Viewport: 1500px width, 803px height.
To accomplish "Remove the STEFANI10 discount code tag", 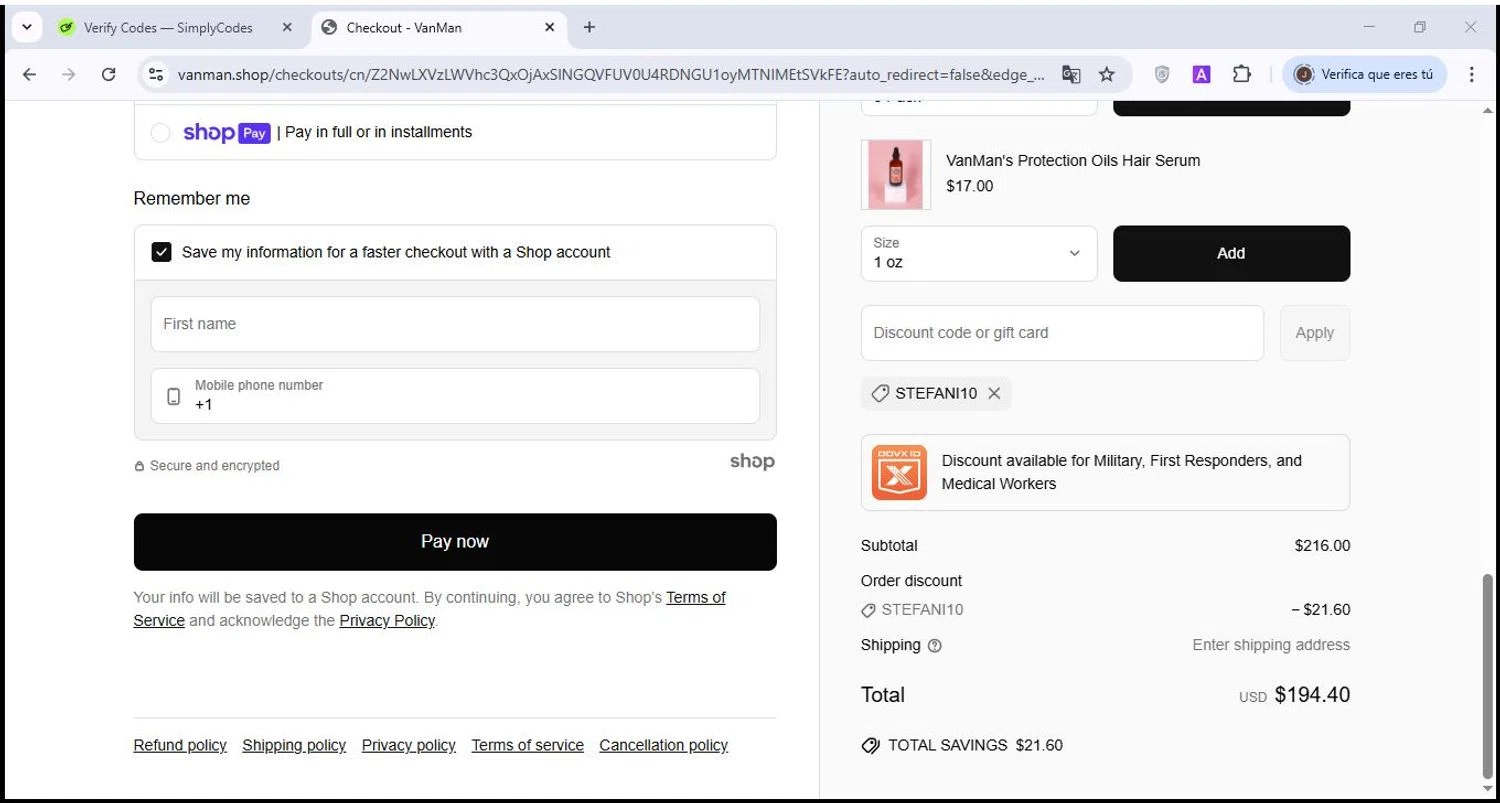I will [x=994, y=393].
